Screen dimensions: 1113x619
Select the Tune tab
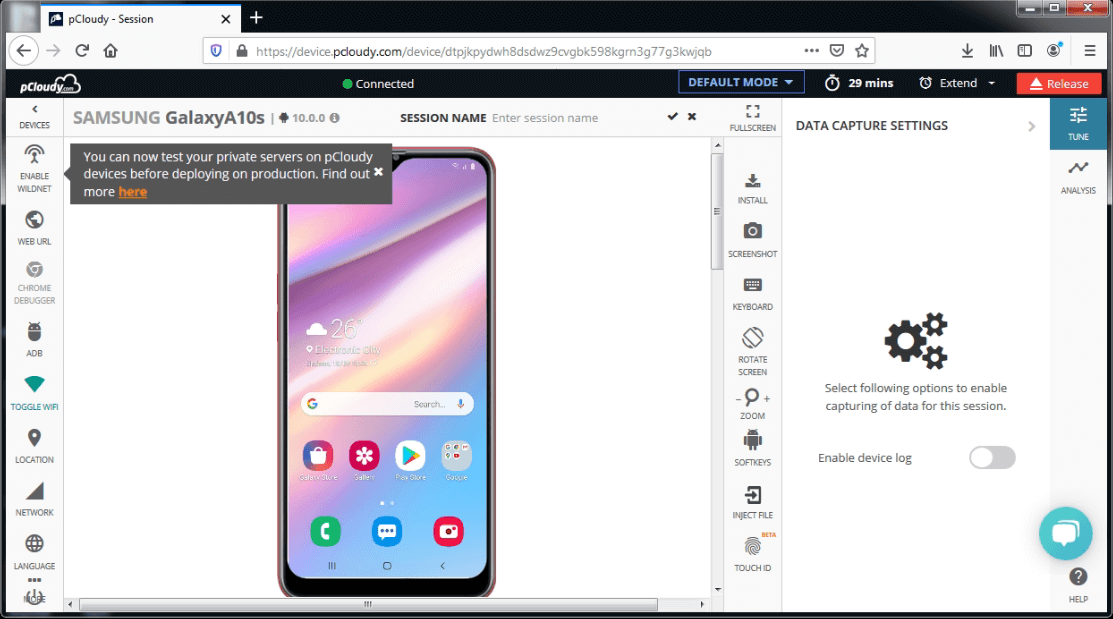pos(1078,124)
